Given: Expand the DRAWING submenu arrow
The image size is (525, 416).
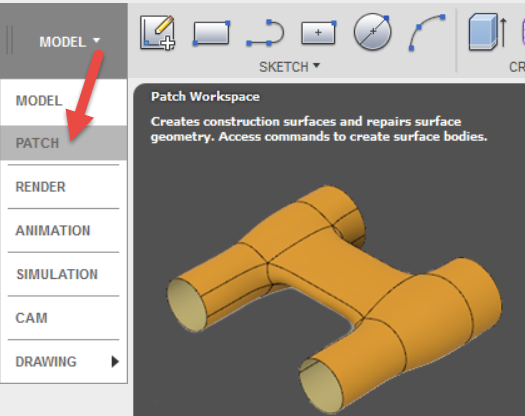Looking at the screenshot, I should [x=115, y=362].
